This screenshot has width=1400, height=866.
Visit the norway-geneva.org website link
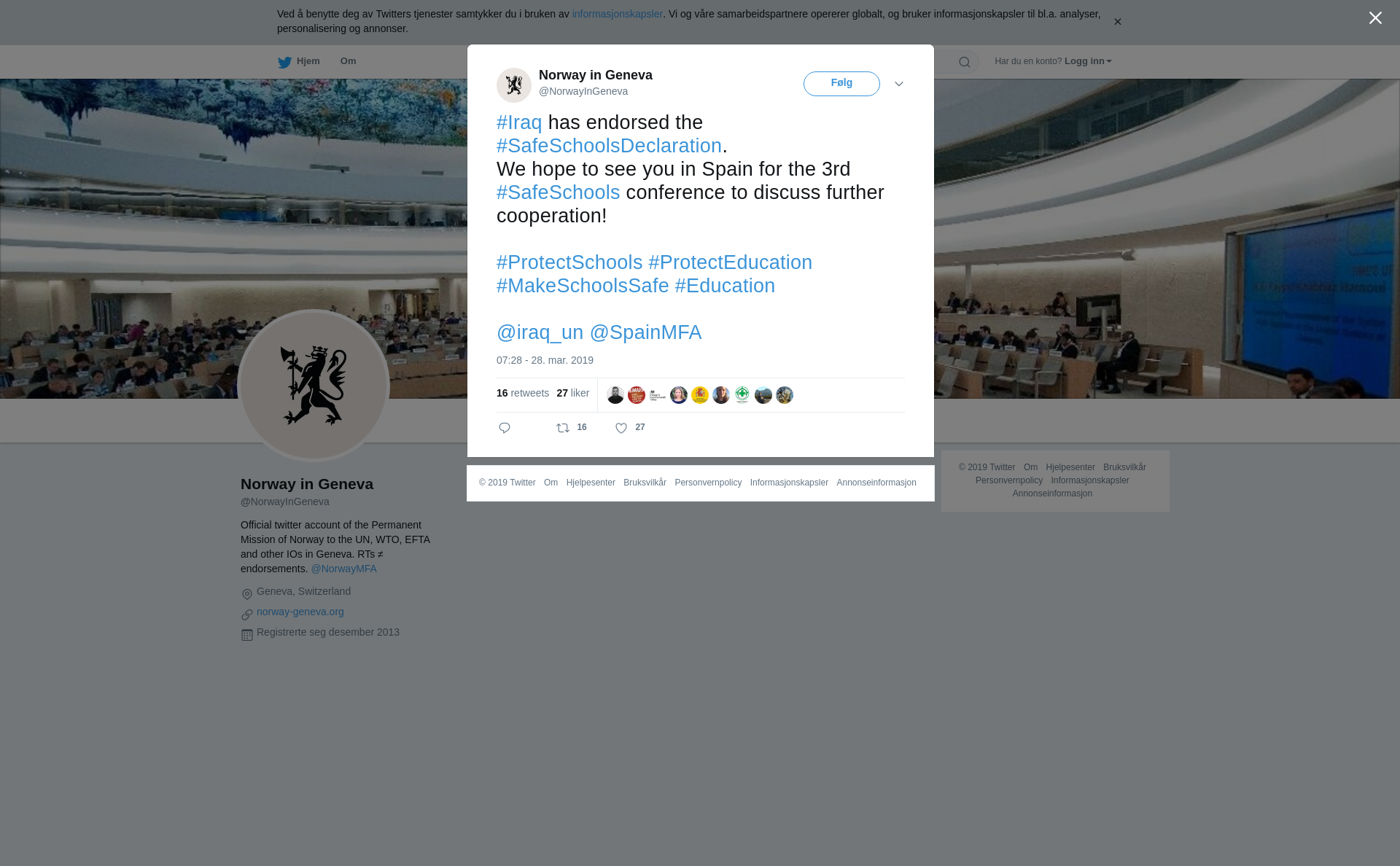pyautogui.click(x=300, y=612)
